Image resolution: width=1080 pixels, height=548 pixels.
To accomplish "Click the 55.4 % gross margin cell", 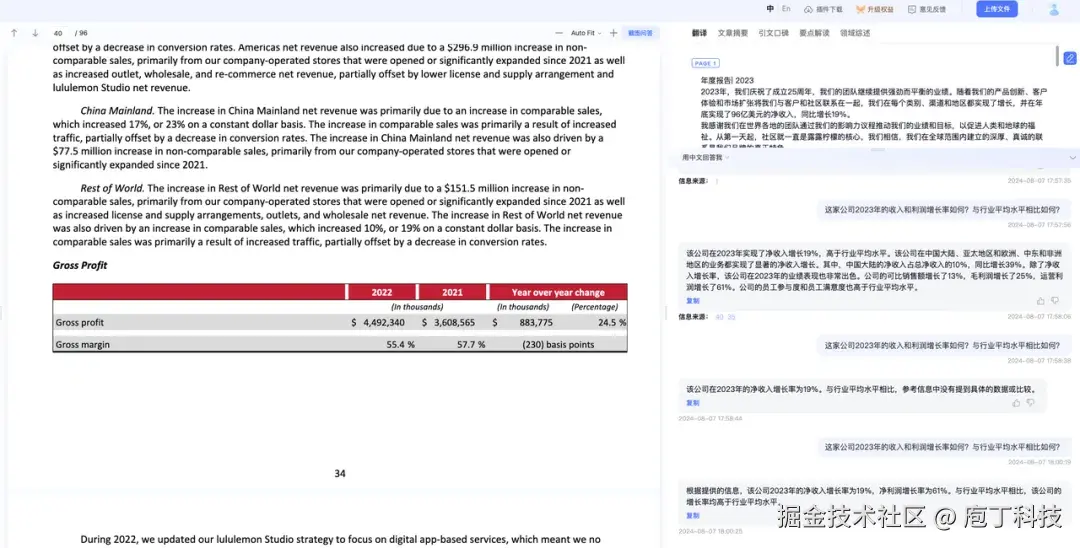I will pos(400,344).
